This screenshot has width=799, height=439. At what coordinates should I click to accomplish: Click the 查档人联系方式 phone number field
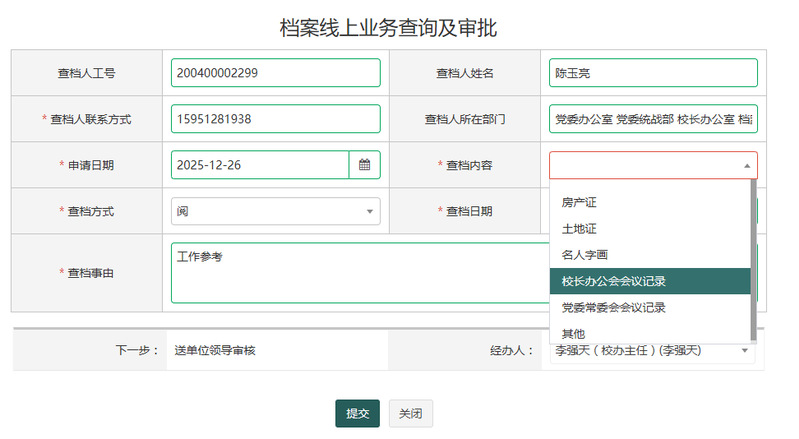(275, 119)
